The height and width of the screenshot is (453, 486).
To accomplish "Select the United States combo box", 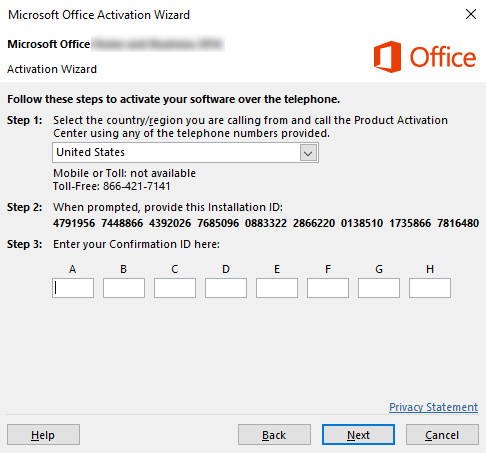I will (x=185, y=153).
